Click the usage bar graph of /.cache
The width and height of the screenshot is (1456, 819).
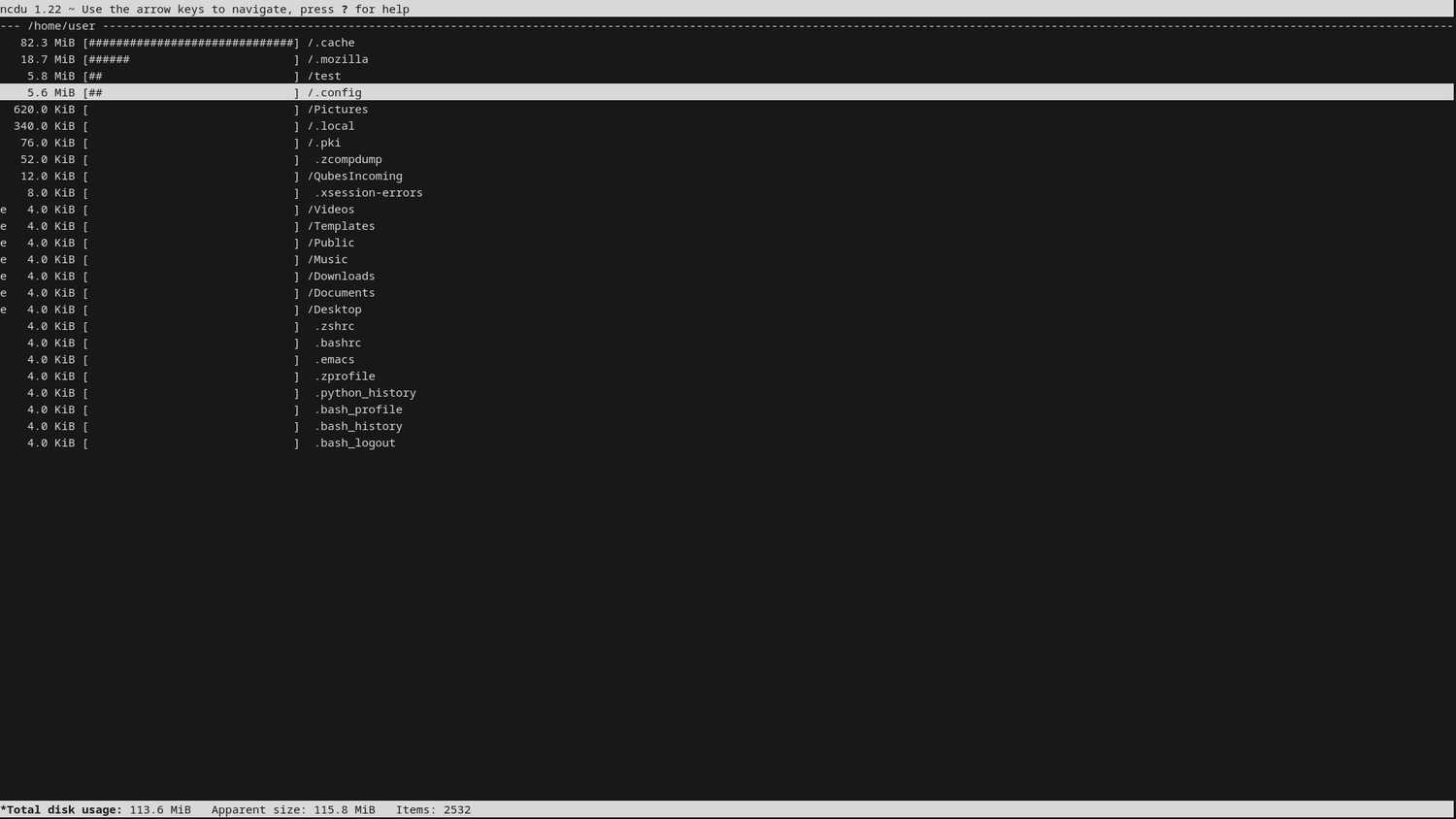coord(191,43)
